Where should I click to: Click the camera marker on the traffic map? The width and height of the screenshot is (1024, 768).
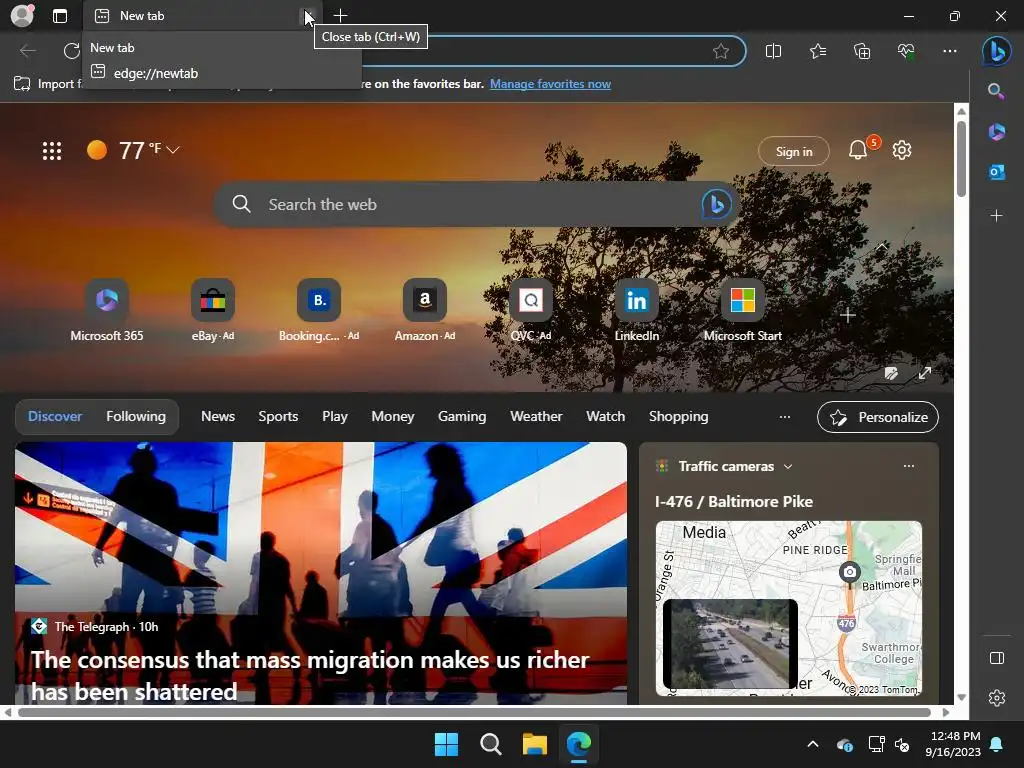(x=850, y=572)
